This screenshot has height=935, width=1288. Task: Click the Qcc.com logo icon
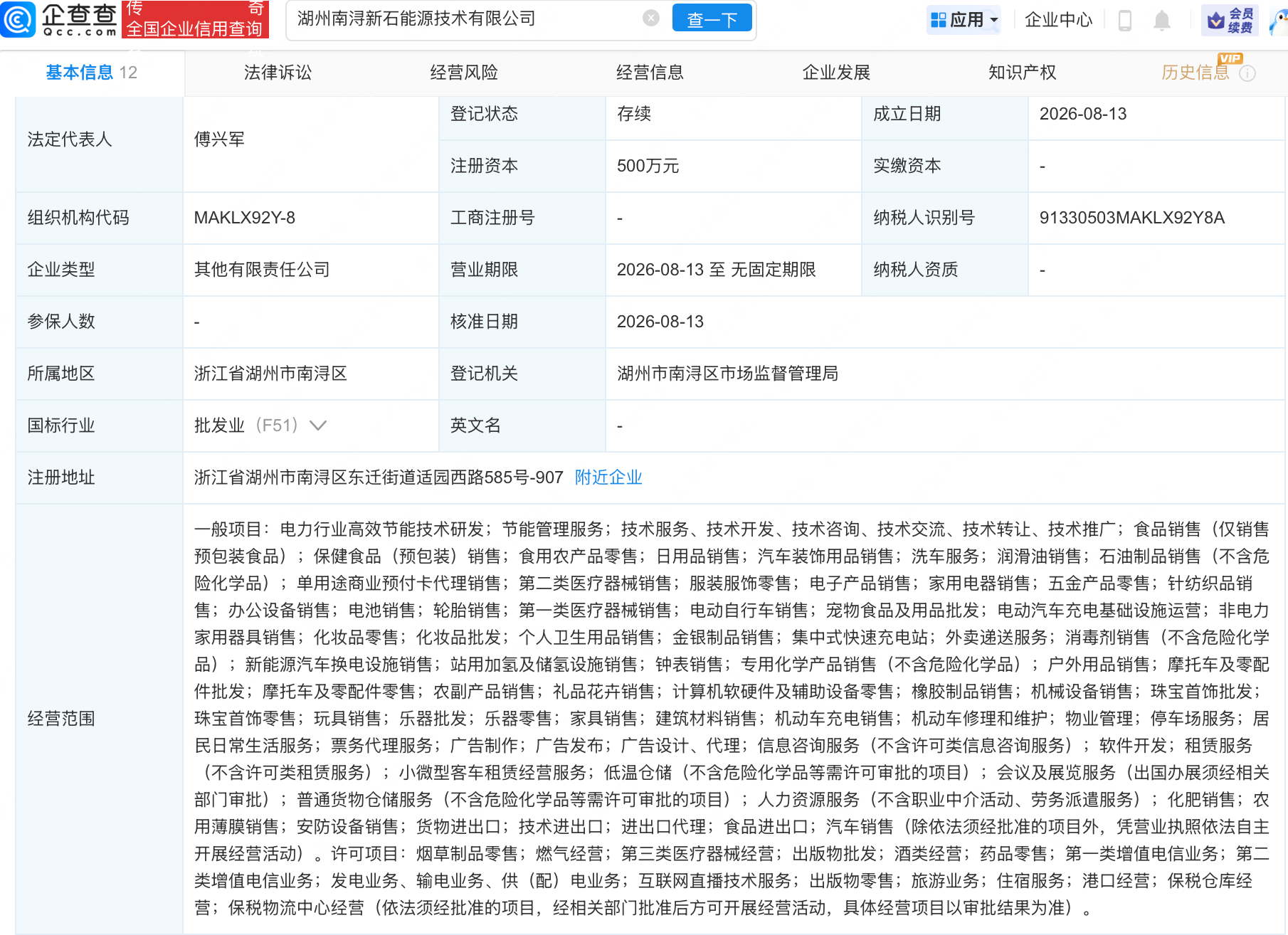tap(18, 19)
